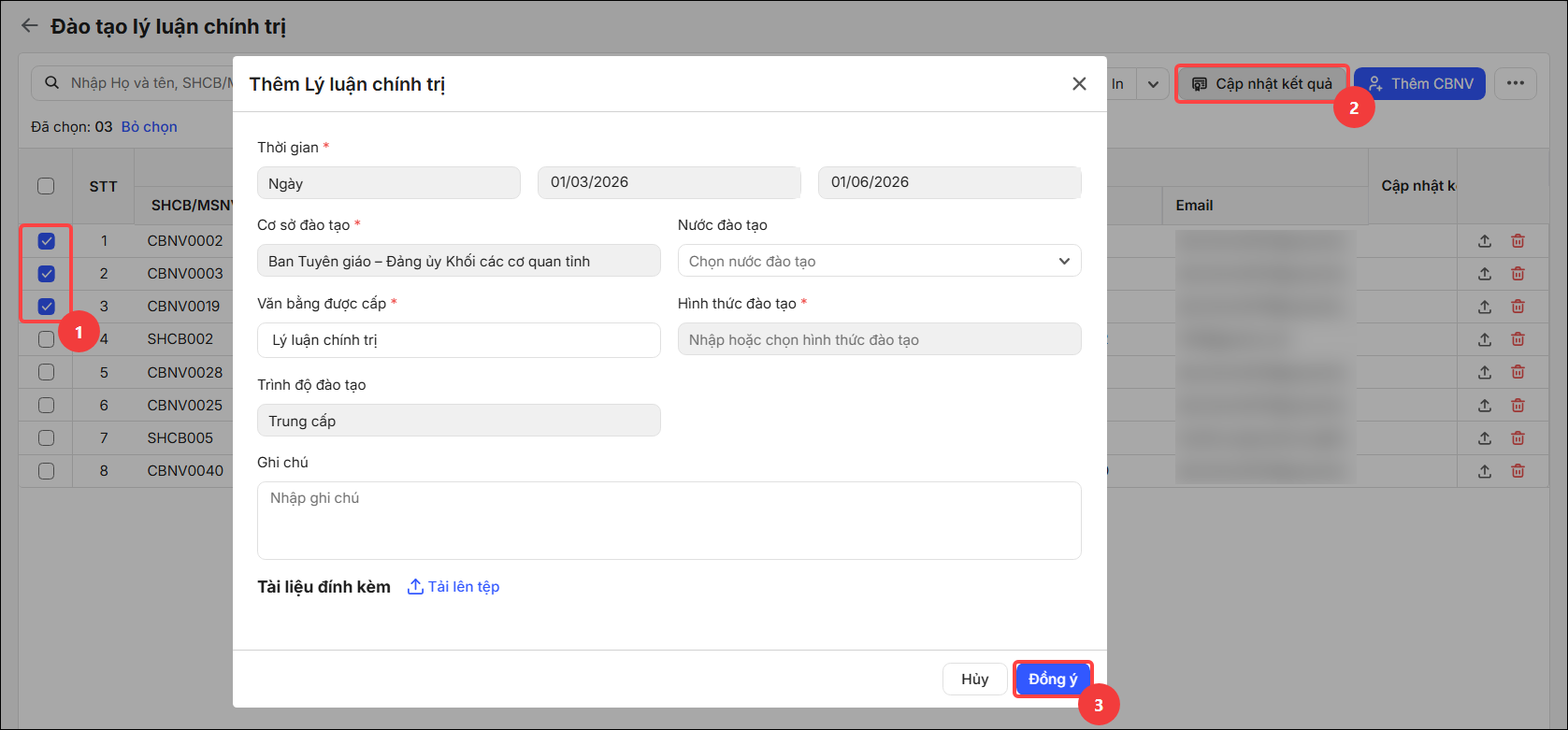This screenshot has height=730, width=1568.
Task: Click the page title Đào tạo lý luận chính trị
Action: click(168, 26)
